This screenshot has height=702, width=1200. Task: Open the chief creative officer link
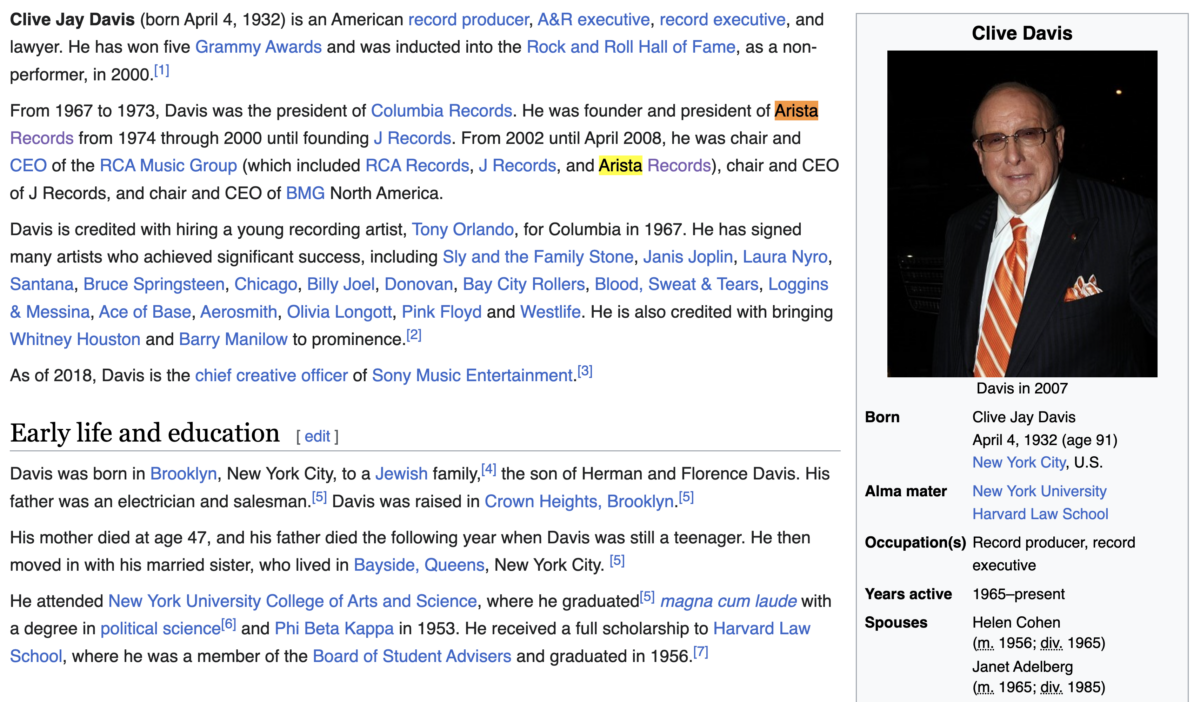[271, 375]
